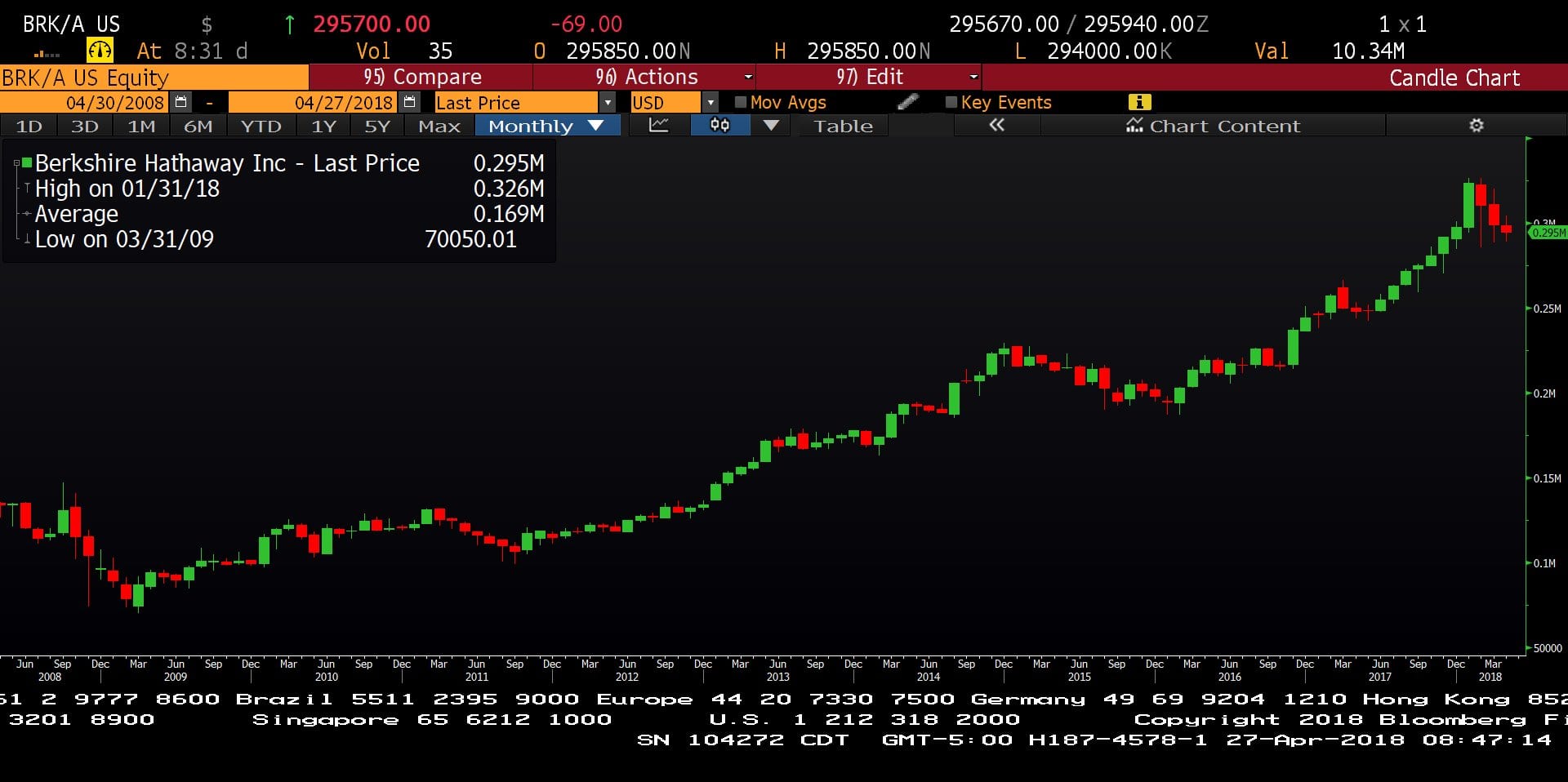Screen dimensions: 1568x782
Task: Open chart settings with the gear icon
Action: (x=1476, y=126)
